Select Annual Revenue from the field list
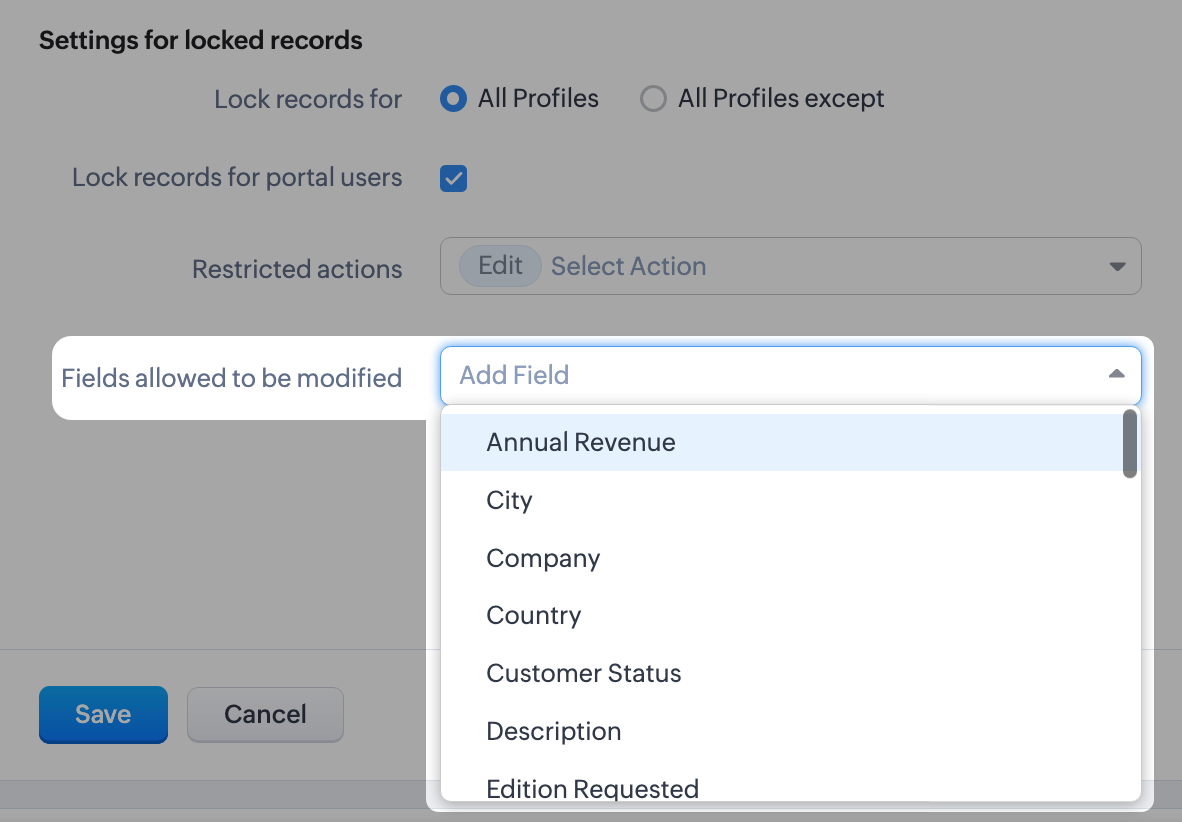The image size is (1182, 822). [x=580, y=442]
